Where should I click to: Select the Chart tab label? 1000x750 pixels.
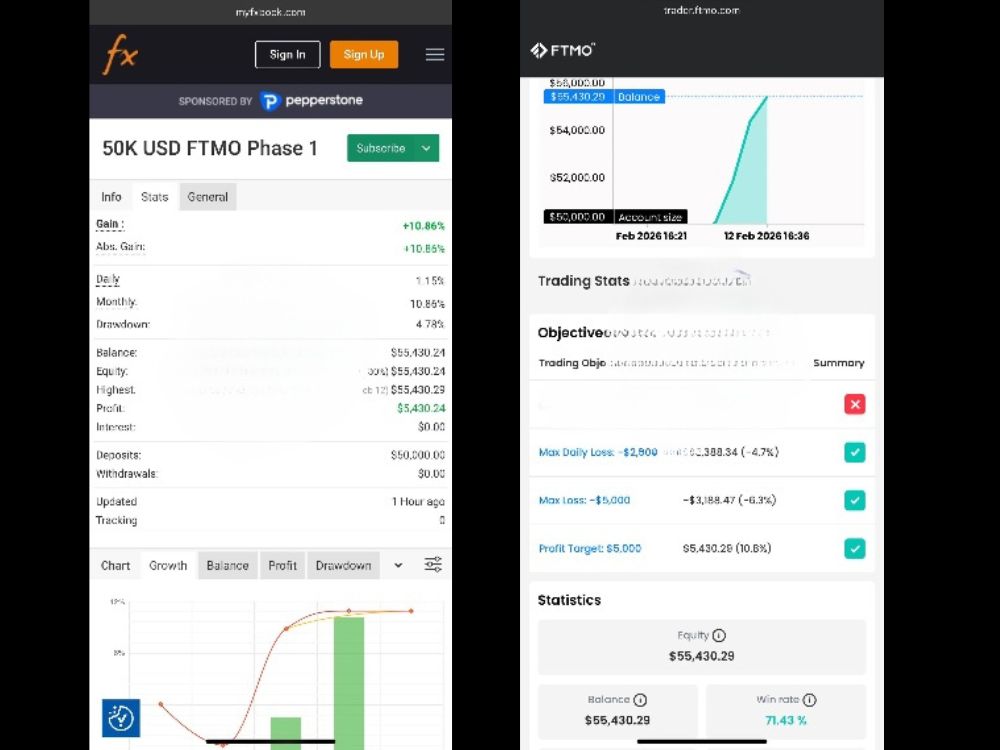pyautogui.click(x=115, y=566)
